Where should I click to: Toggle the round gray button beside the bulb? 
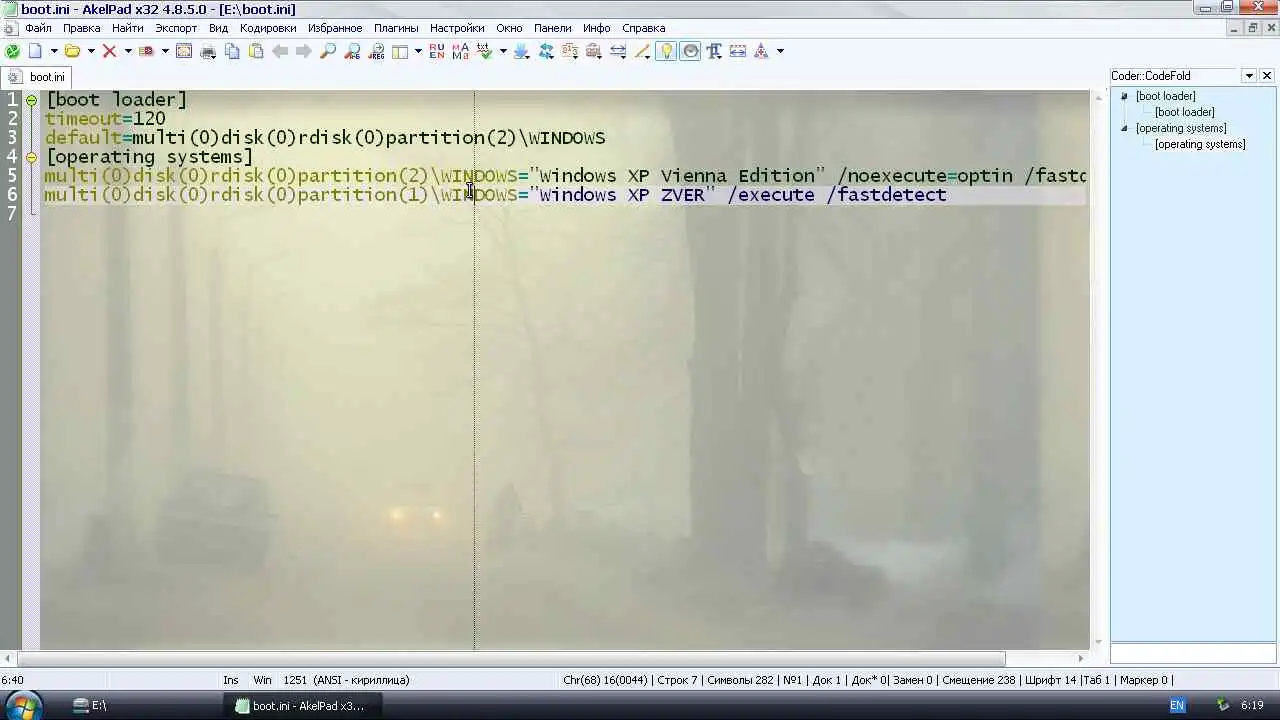[690, 51]
